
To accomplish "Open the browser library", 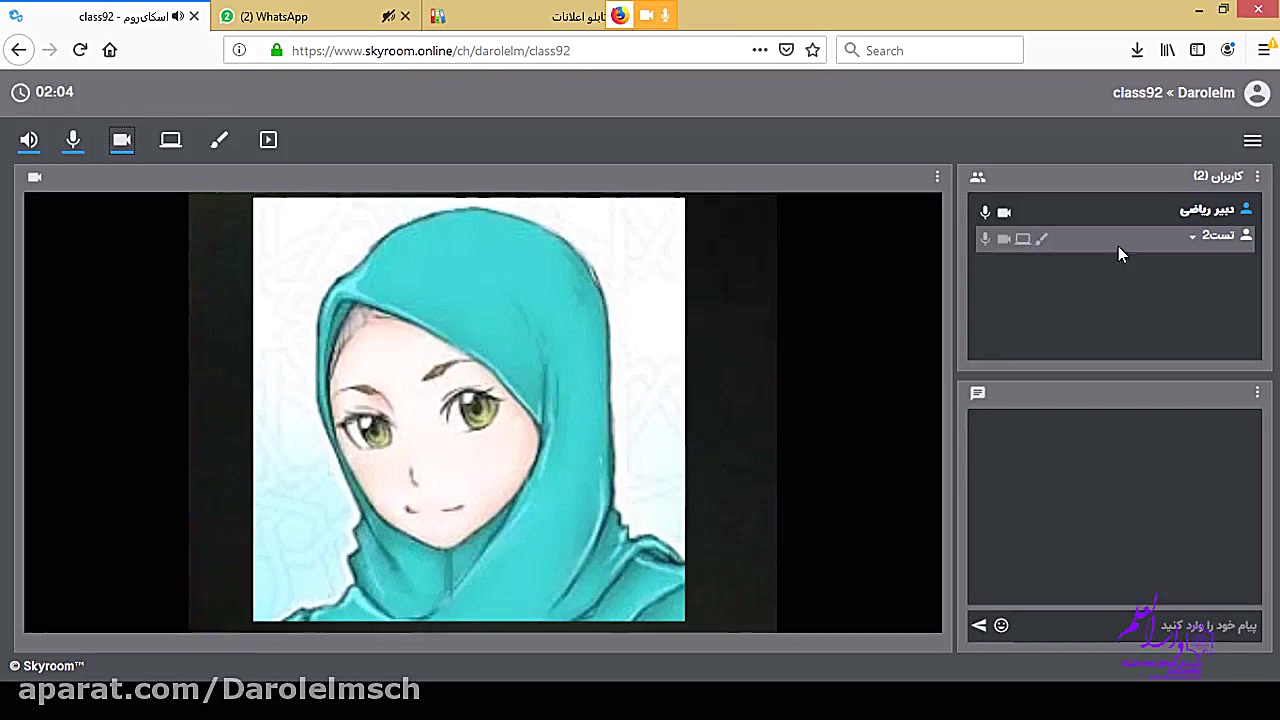I will (1167, 50).
